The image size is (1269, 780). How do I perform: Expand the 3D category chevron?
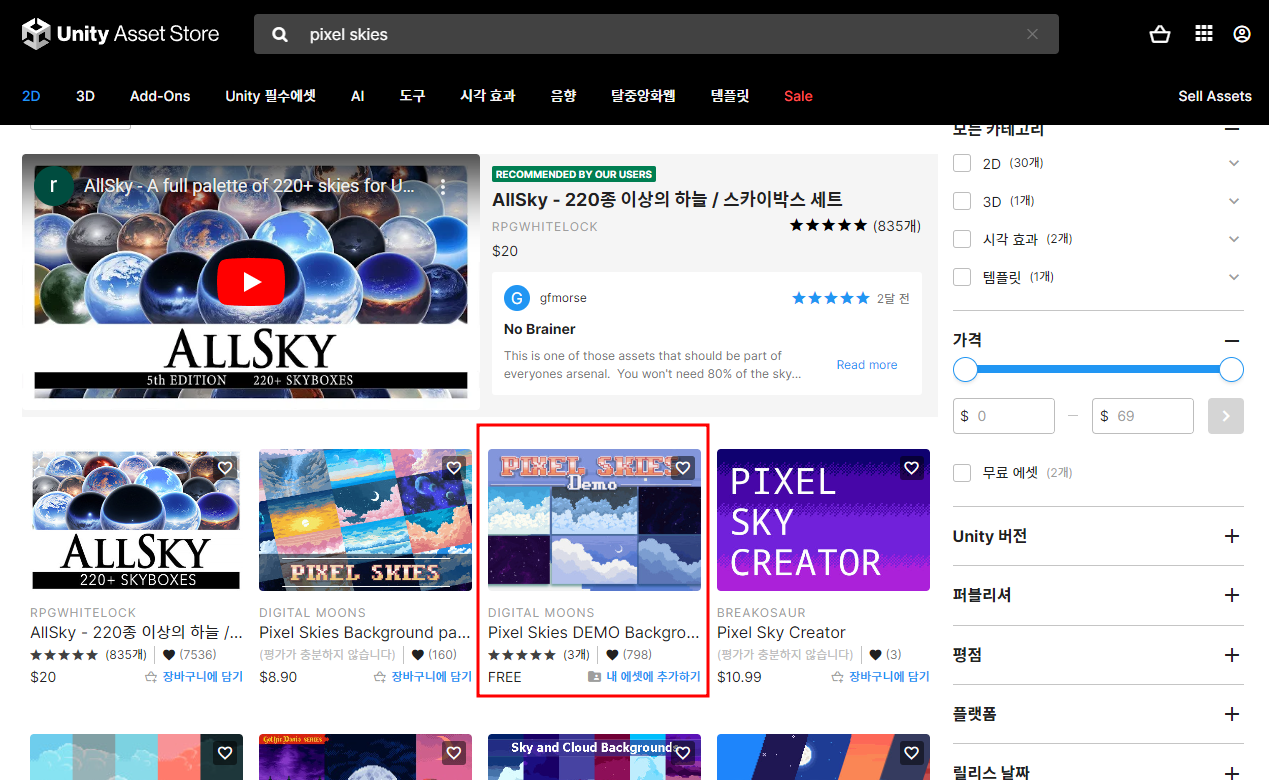[x=1234, y=201]
